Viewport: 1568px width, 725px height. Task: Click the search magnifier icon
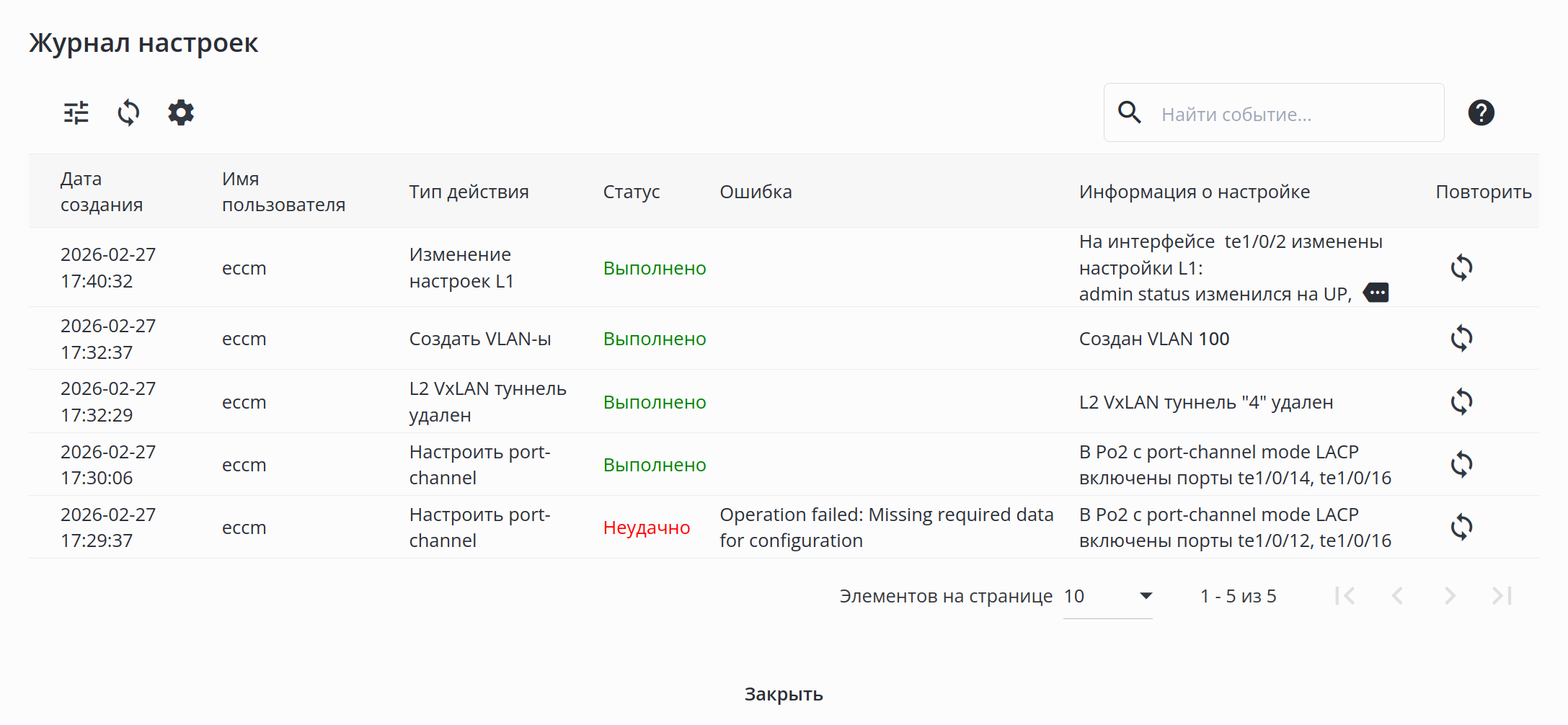click(1130, 113)
